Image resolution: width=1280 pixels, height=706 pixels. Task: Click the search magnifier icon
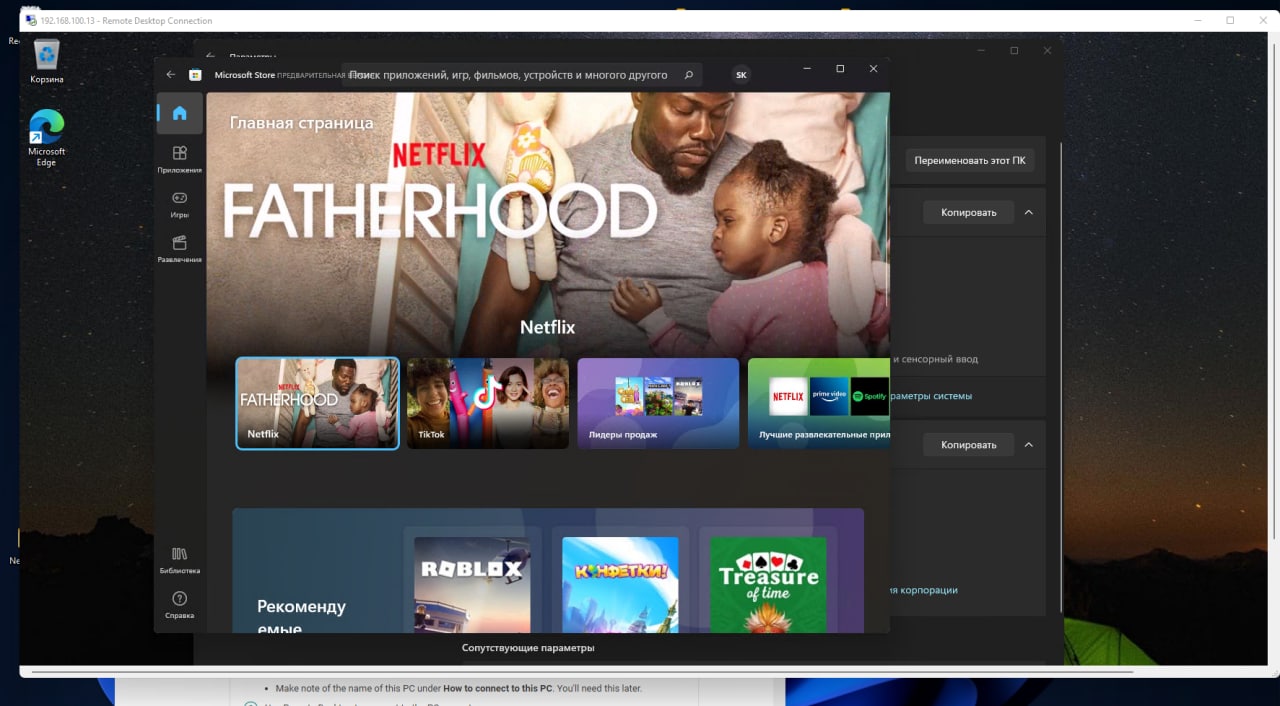pyautogui.click(x=688, y=75)
